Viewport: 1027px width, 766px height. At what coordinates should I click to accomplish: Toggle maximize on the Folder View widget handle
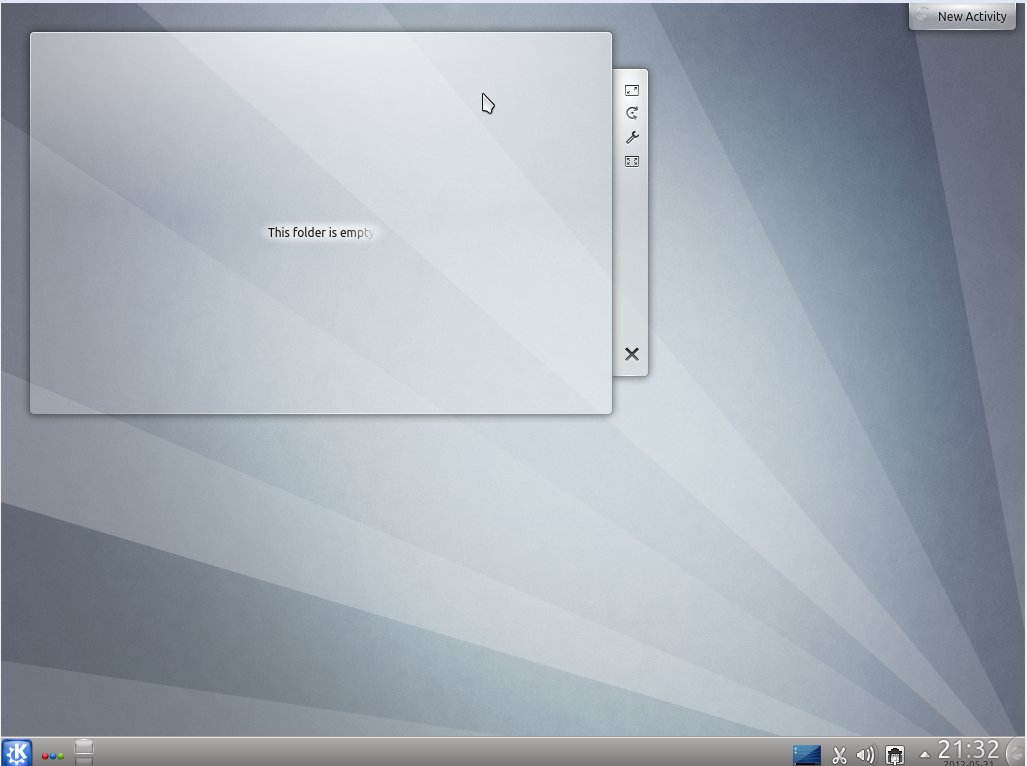[x=631, y=89]
